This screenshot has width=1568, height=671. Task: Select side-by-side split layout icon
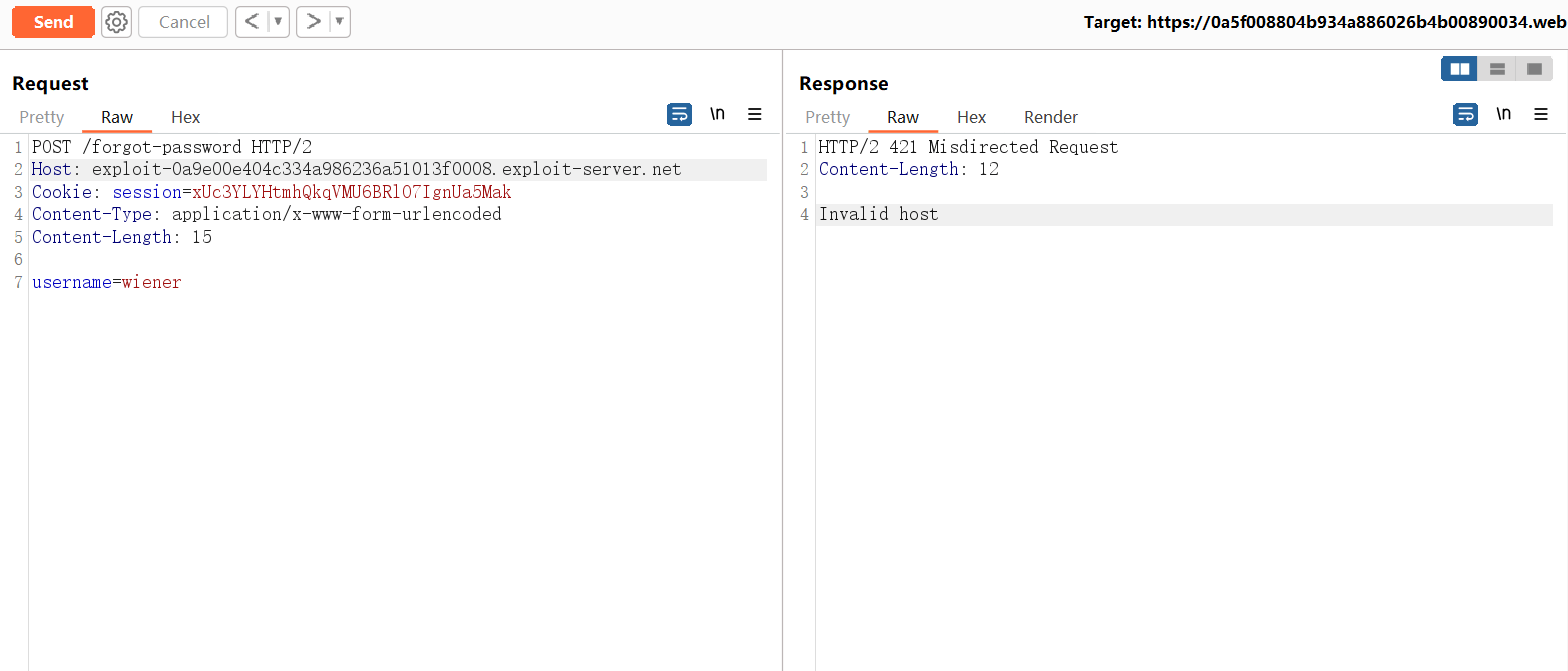click(x=1460, y=69)
